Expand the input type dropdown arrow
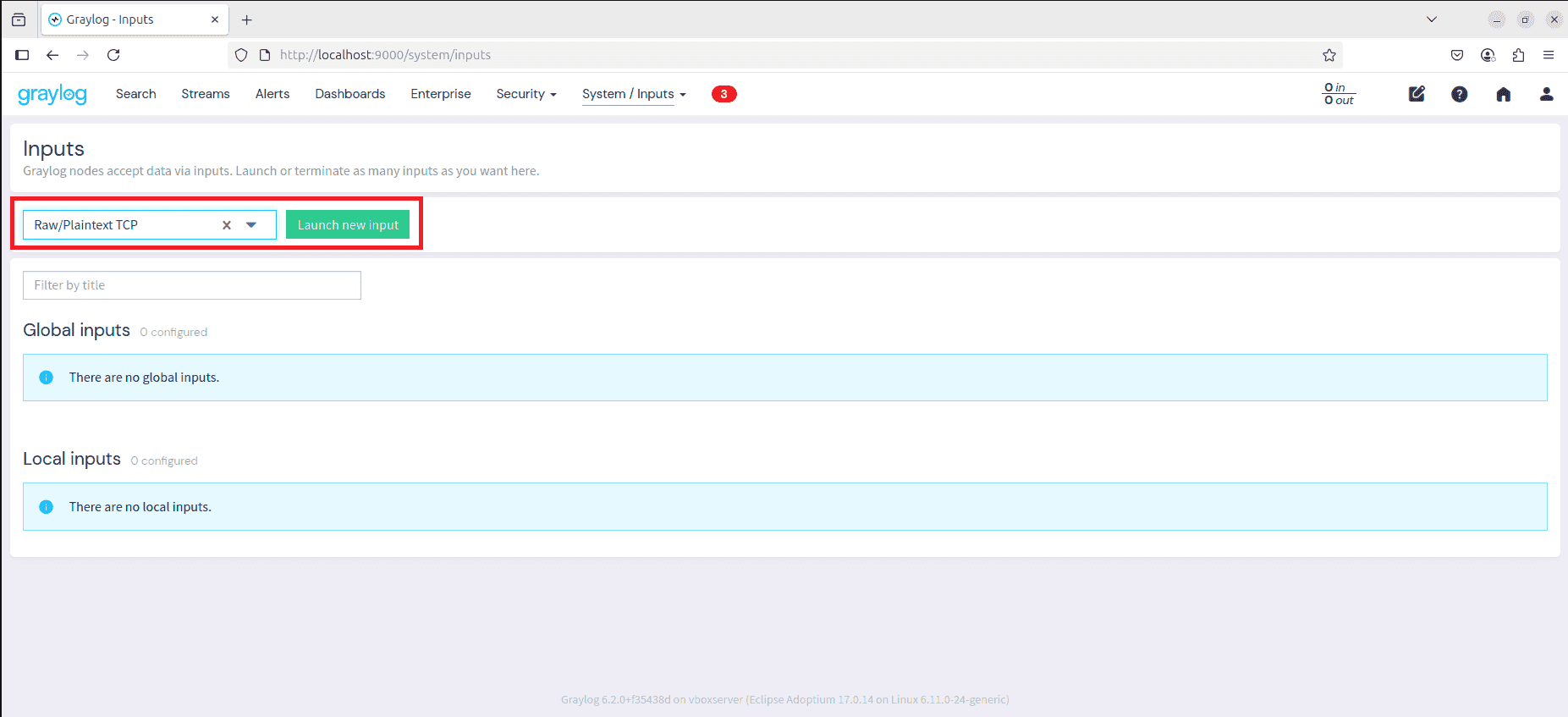The height and width of the screenshot is (717, 1568). click(251, 225)
